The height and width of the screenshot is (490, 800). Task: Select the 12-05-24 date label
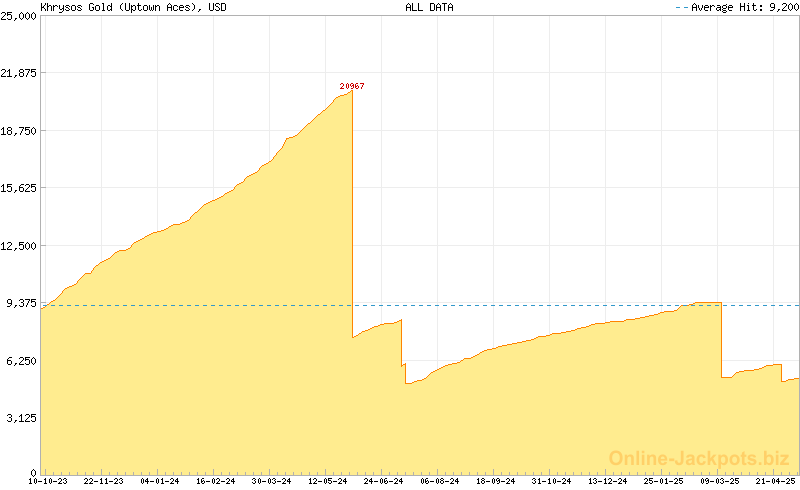[x=328, y=481]
